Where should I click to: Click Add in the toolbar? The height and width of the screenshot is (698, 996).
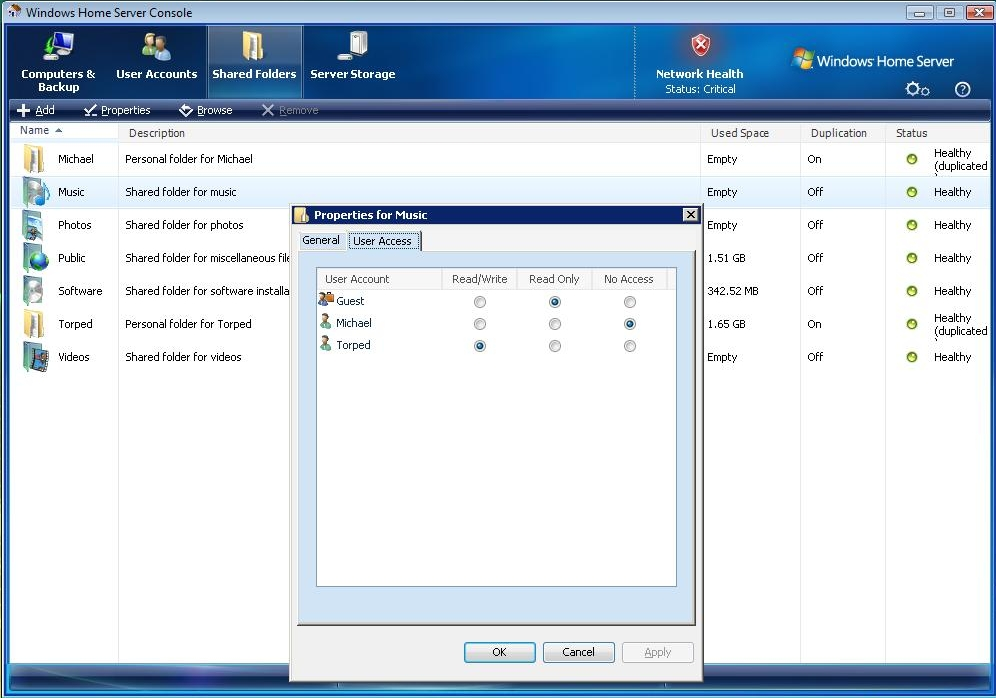[x=37, y=110]
